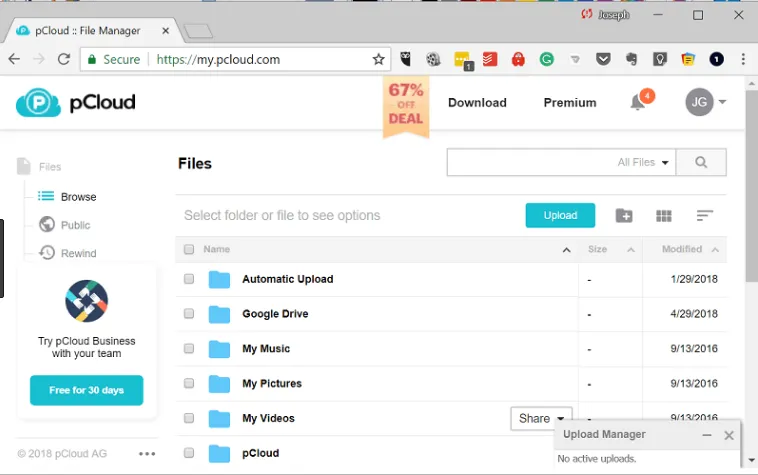Open a new browser tab
Viewport: 758px width, 475px height.
pos(198,31)
